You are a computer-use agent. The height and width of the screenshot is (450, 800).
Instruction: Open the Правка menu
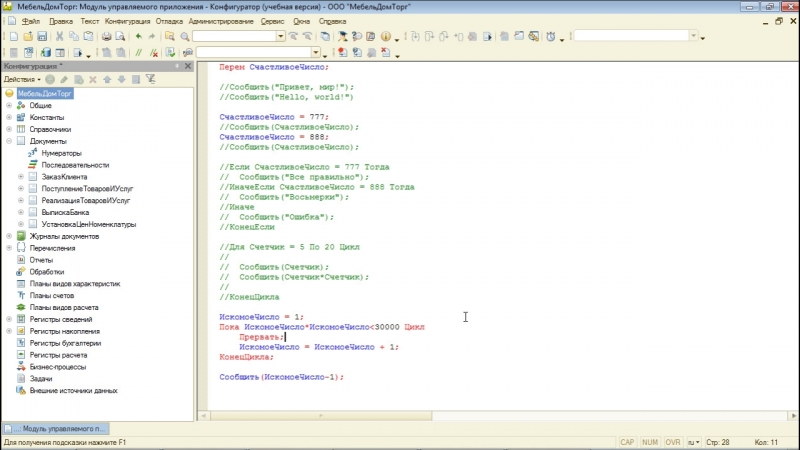61,21
